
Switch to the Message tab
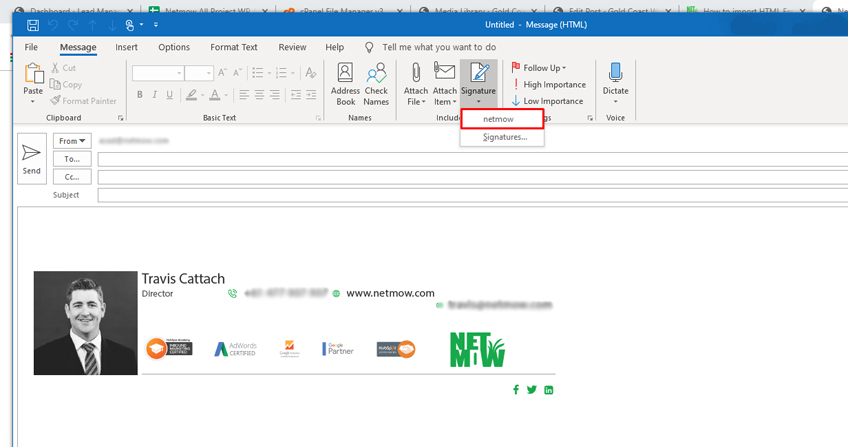pyautogui.click(x=78, y=47)
